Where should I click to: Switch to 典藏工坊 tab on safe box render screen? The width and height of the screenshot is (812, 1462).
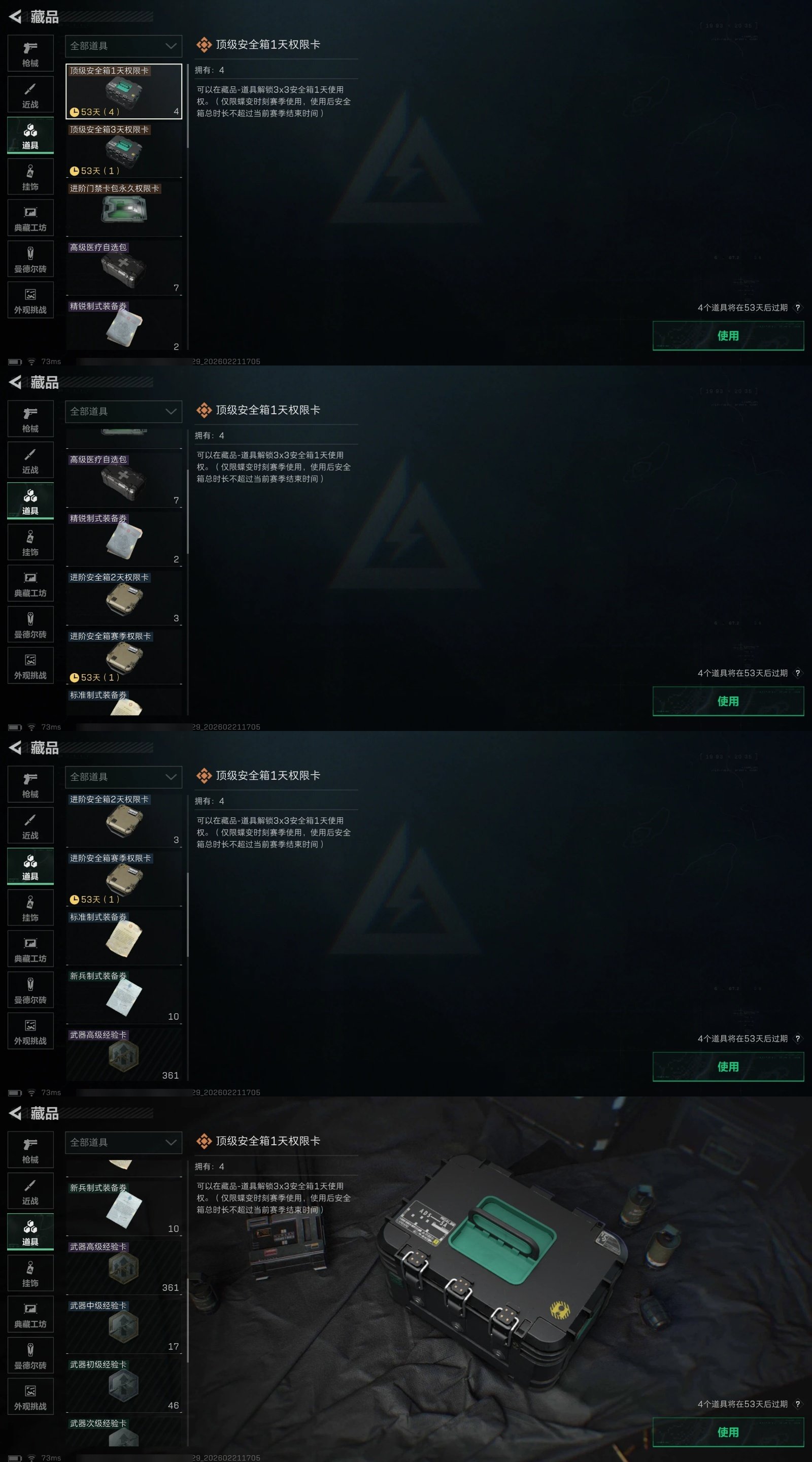30,1314
